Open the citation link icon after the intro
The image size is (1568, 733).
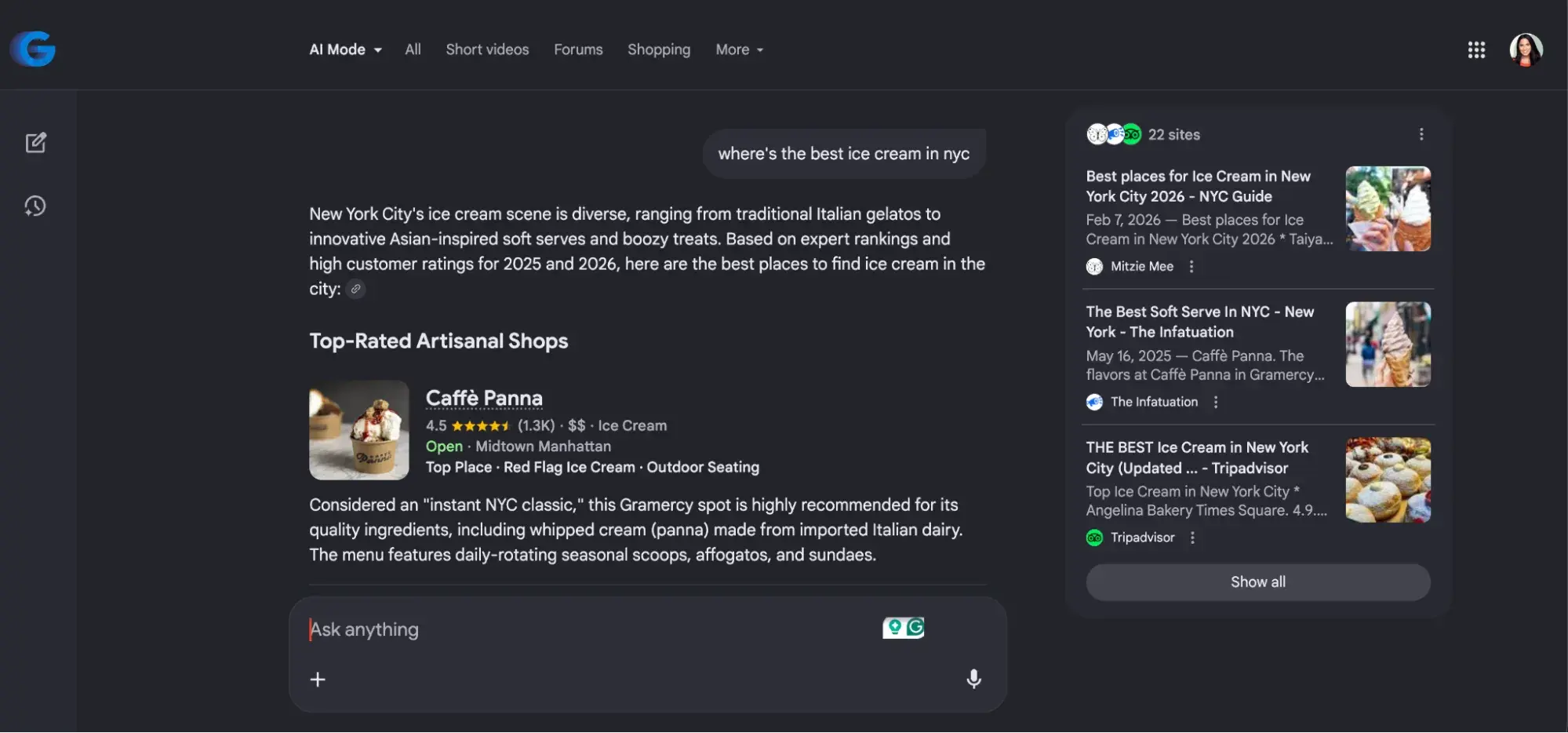coord(355,289)
